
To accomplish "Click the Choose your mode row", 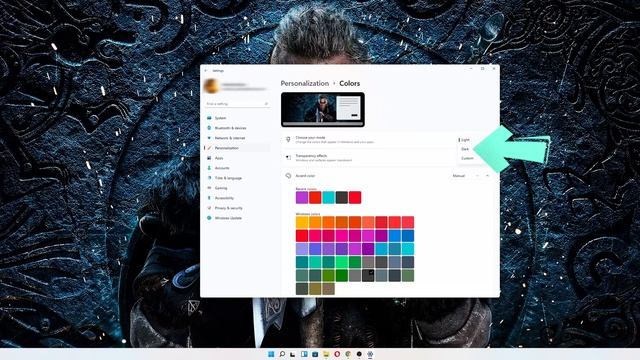I will tap(388, 140).
